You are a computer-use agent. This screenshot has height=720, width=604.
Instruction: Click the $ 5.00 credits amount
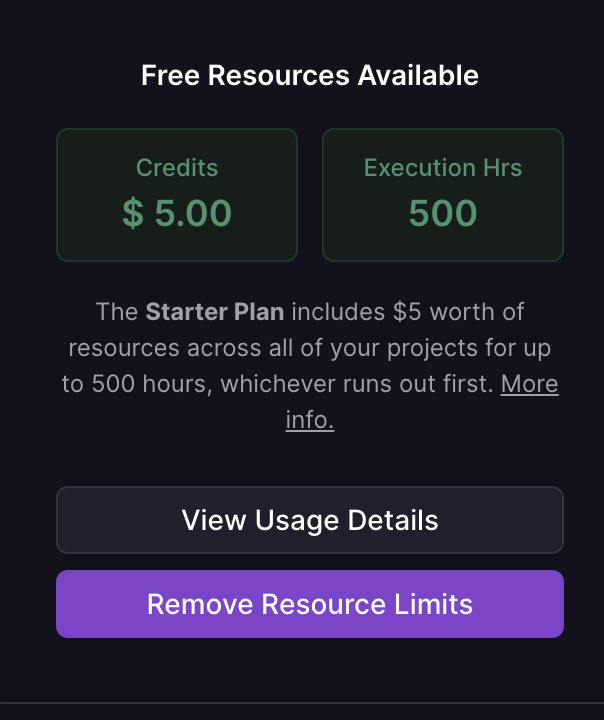177,213
